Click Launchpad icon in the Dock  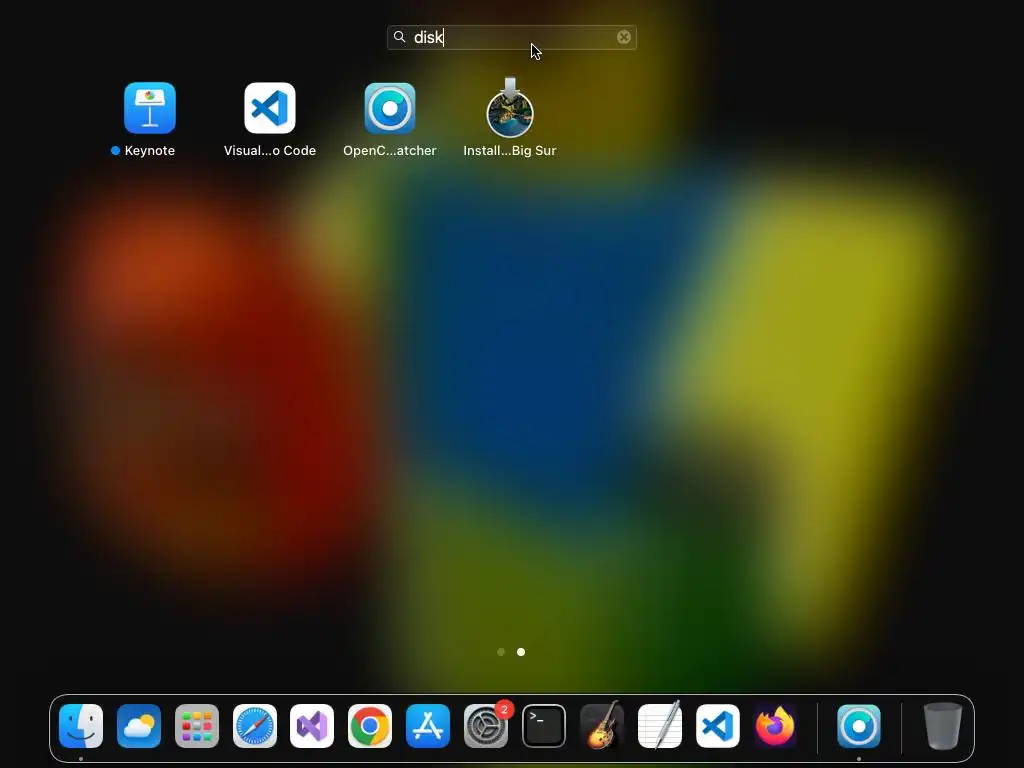[x=197, y=726]
